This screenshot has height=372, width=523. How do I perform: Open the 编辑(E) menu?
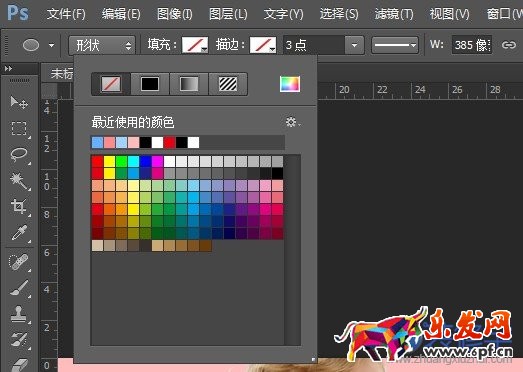121,14
